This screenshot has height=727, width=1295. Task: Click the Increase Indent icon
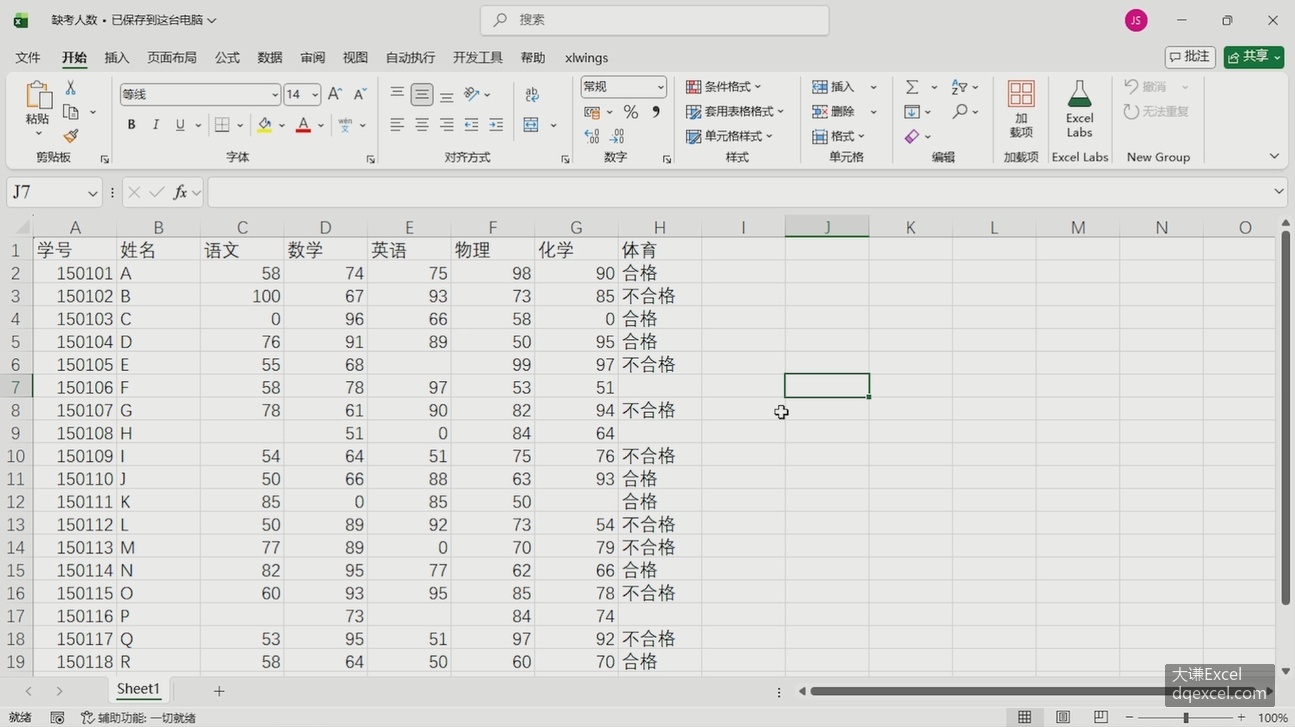click(x=496, y=125)
